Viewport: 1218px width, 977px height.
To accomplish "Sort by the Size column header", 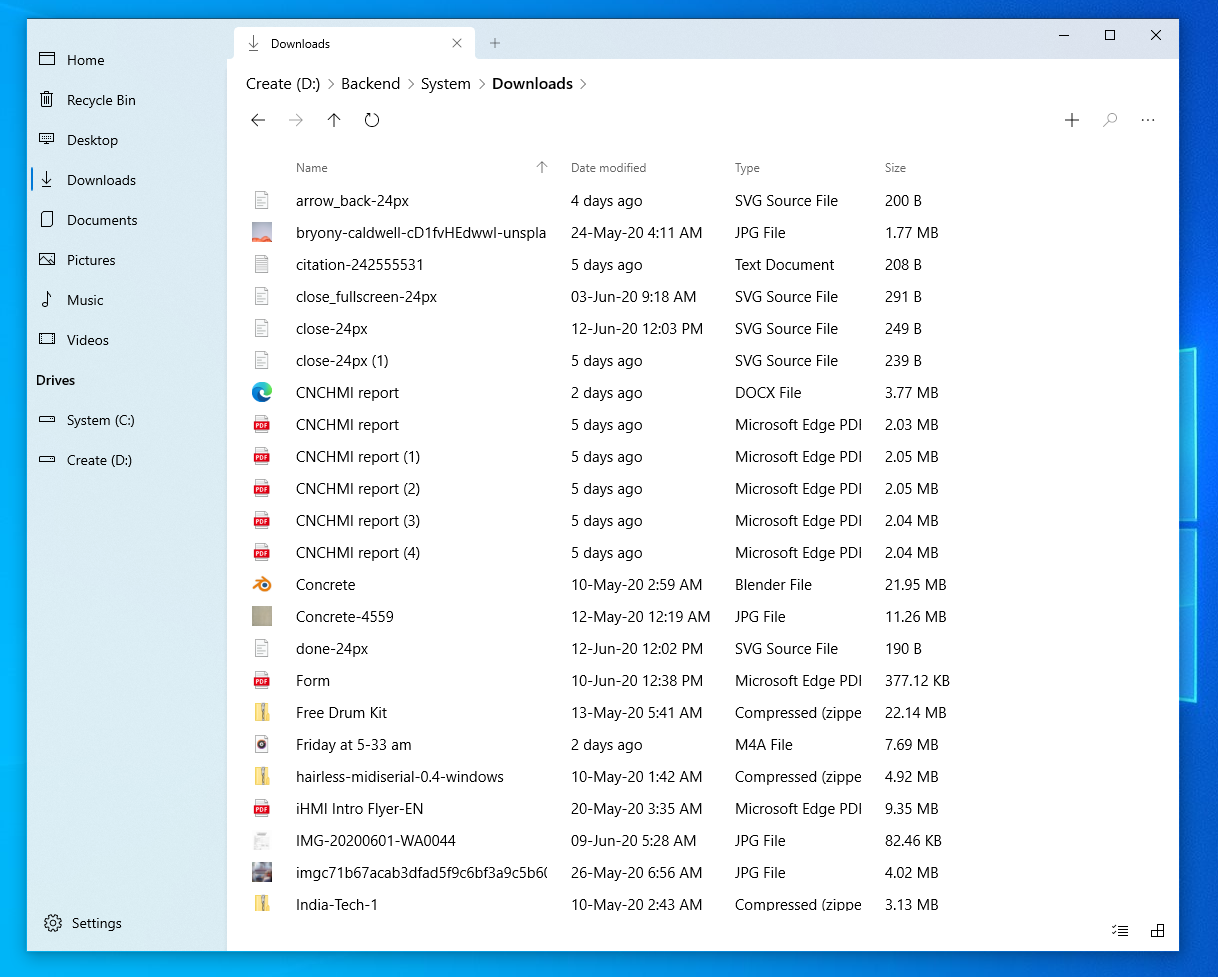I will [x=895, y=168].
